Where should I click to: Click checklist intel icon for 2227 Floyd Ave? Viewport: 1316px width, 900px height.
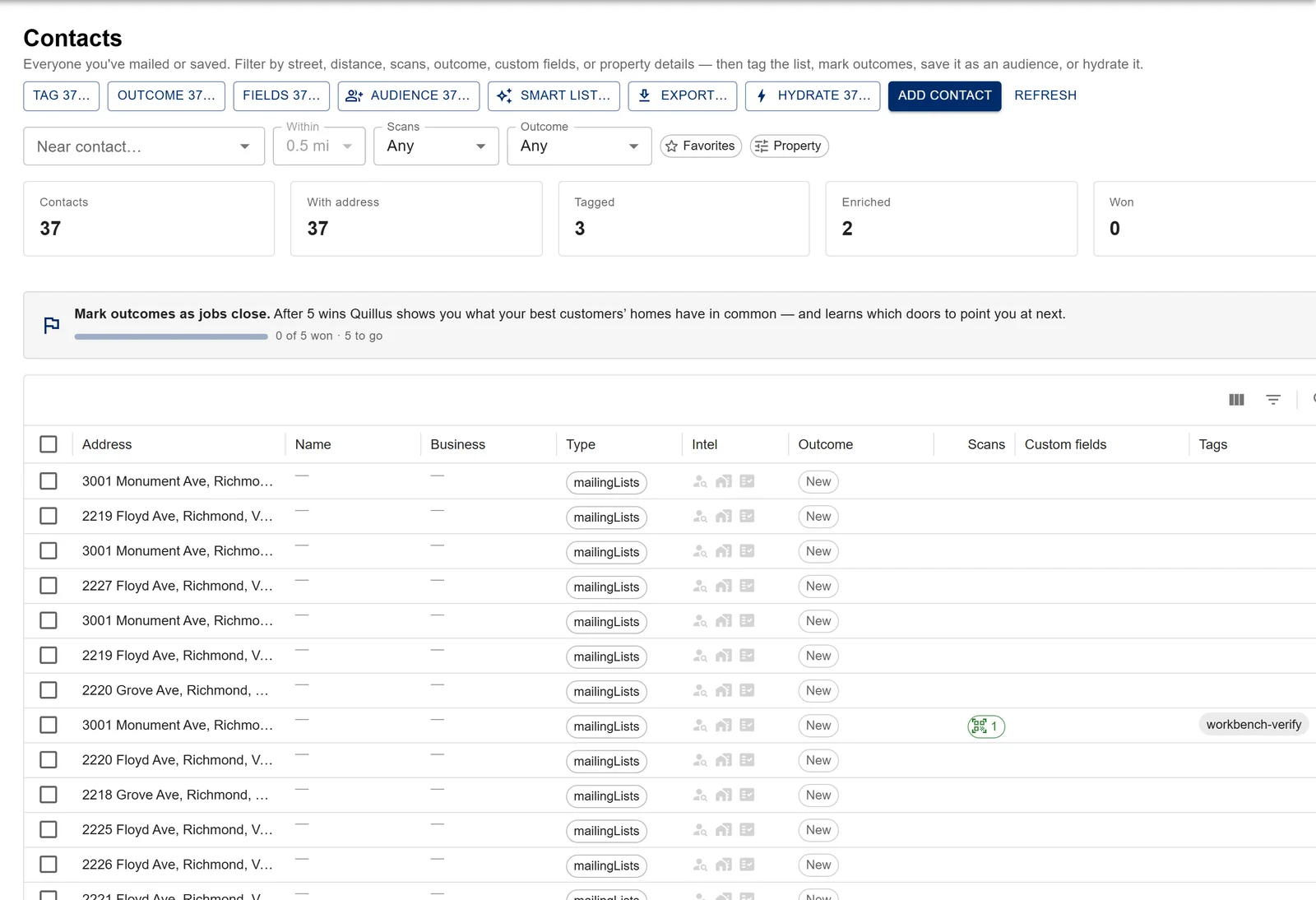coord(747,586)
